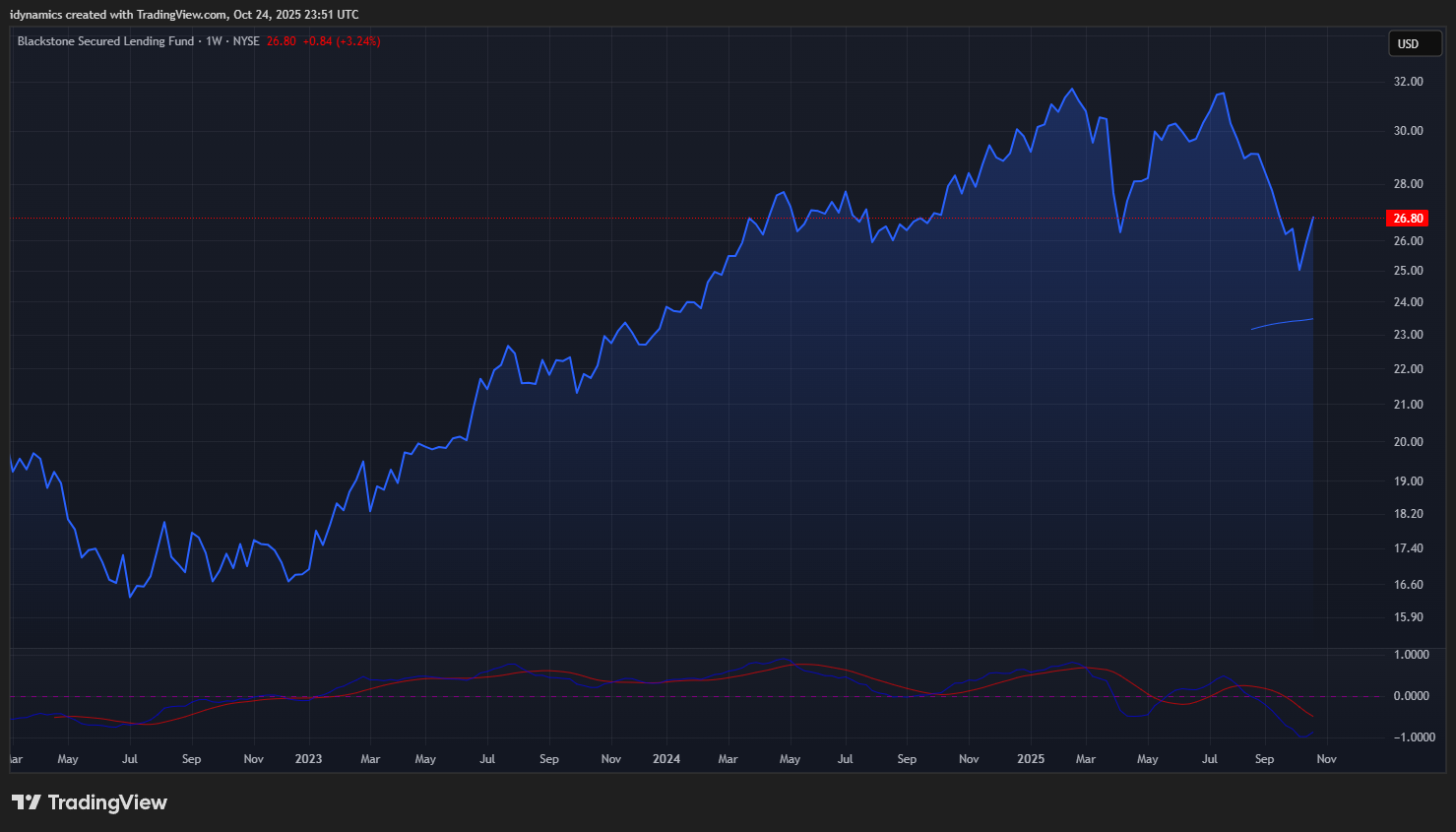This screenshot has width=1456, height=832.
Task: Click the 2024 year marker on time axis
Action: 666,759
